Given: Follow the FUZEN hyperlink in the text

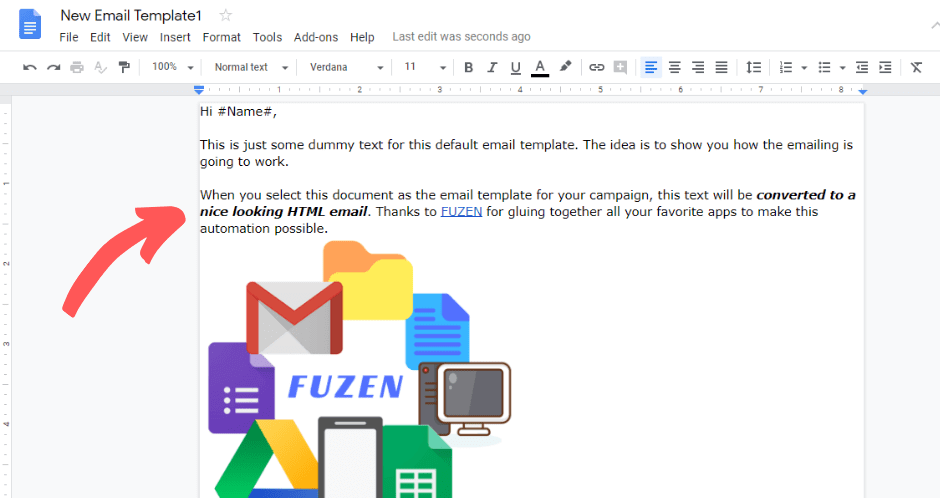Looking at the screenshot, I should point(462,212).
